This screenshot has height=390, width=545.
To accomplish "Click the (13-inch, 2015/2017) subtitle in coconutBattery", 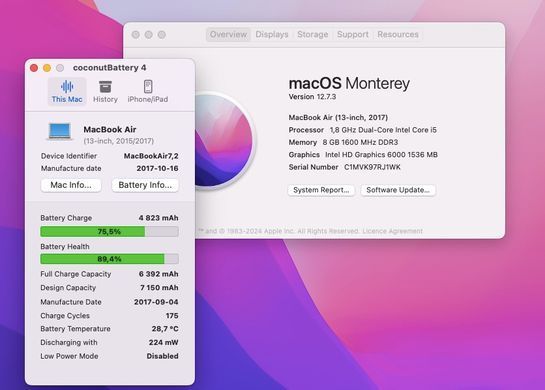I will point(119,141).
